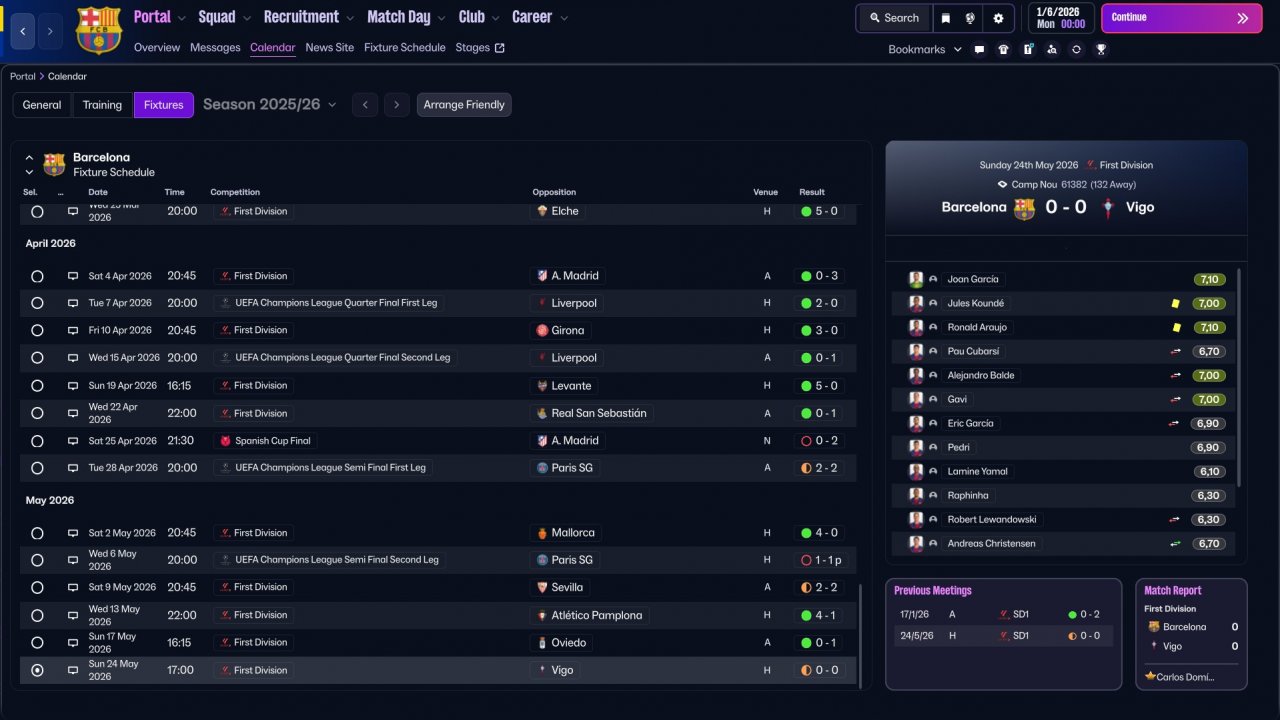Go back with the left navigation arrow

point(22,31)
